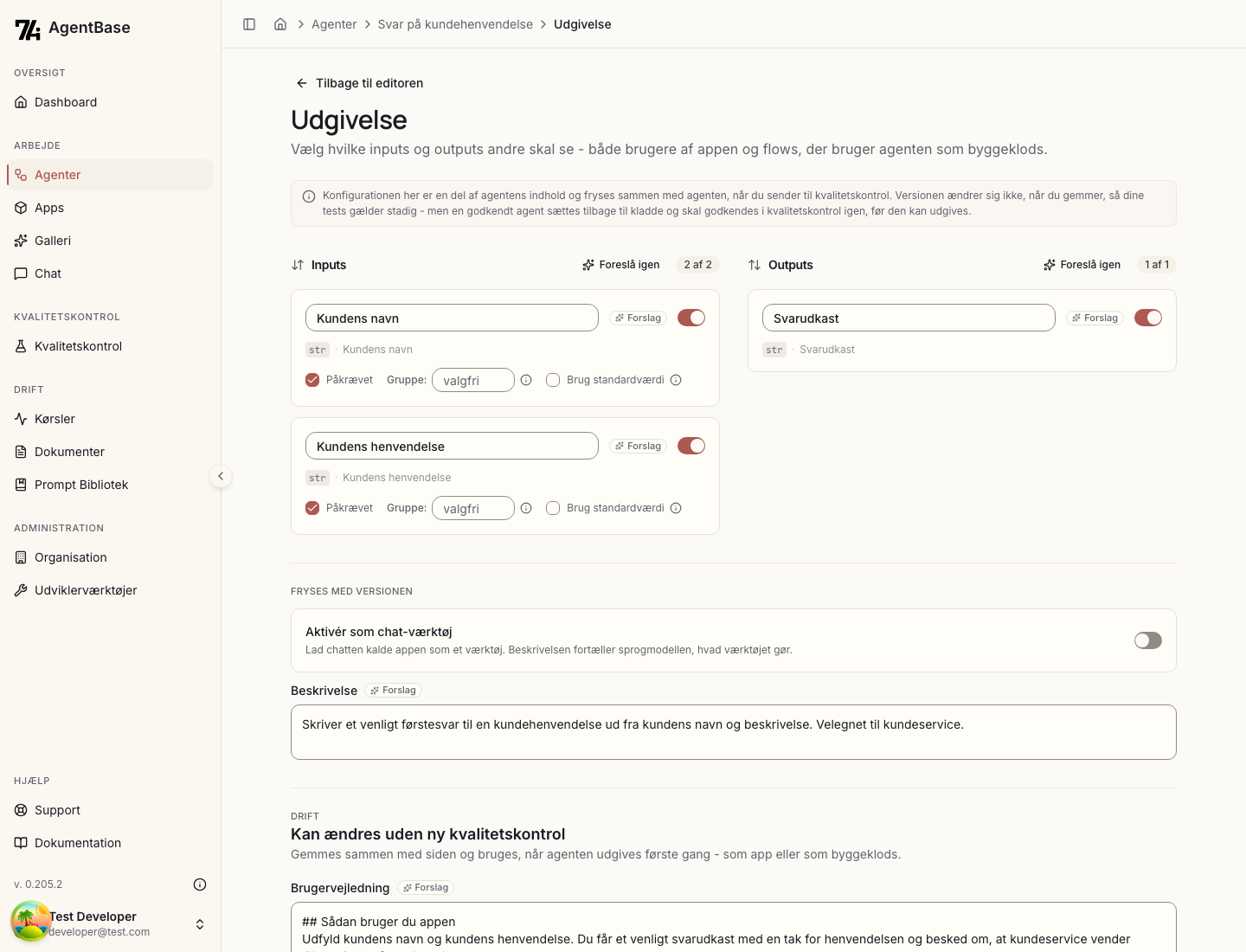Click Forslag button next to Kundens henvendelse

coord(639,446)
